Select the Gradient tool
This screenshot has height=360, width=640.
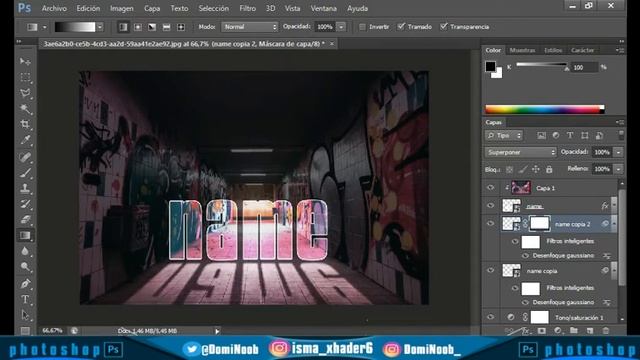click(25, 236)
